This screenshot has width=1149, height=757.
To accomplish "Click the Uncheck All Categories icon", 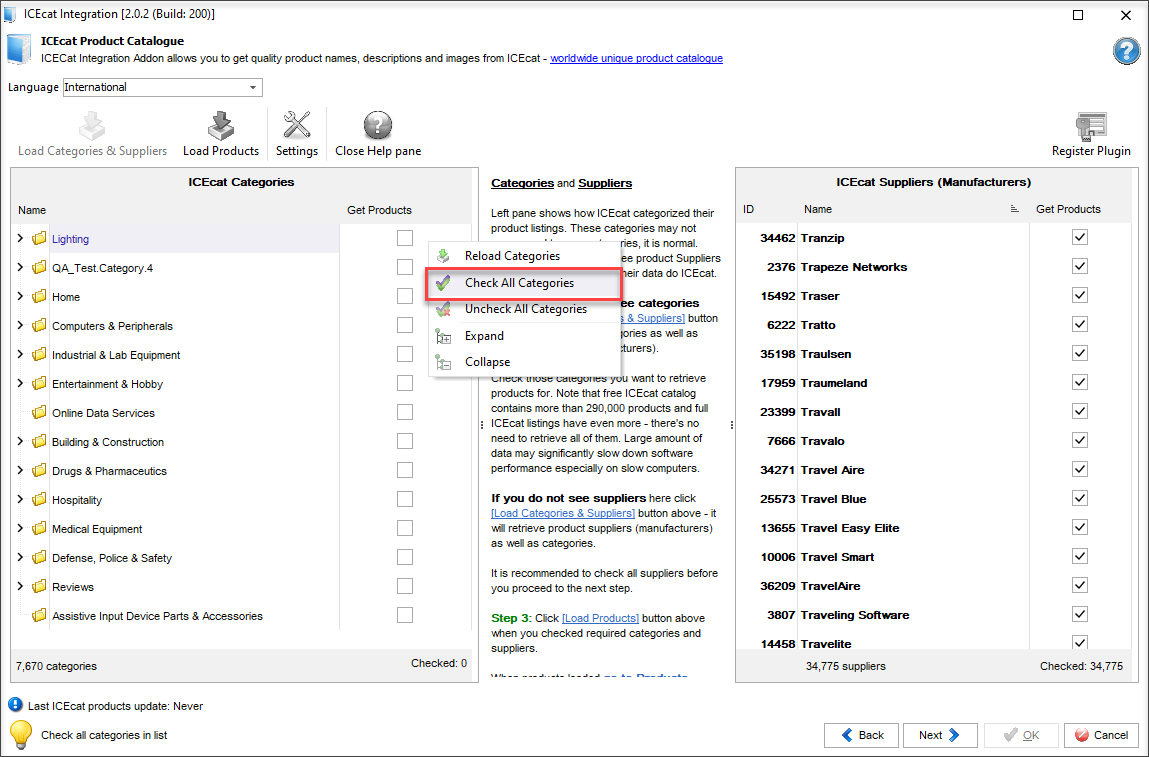I will (x=443, y=309).
